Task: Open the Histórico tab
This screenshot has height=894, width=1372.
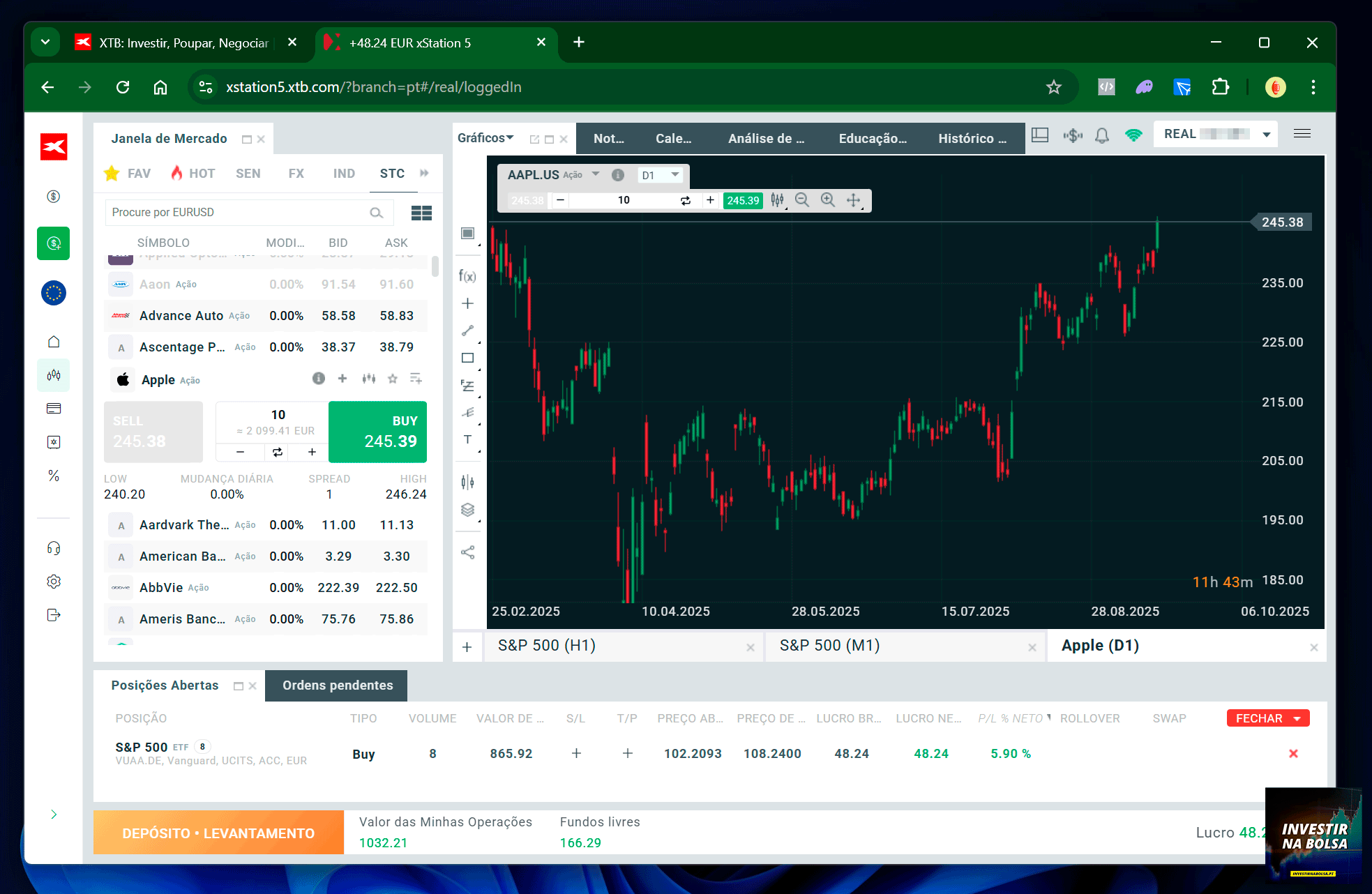Action: [972, 138]
